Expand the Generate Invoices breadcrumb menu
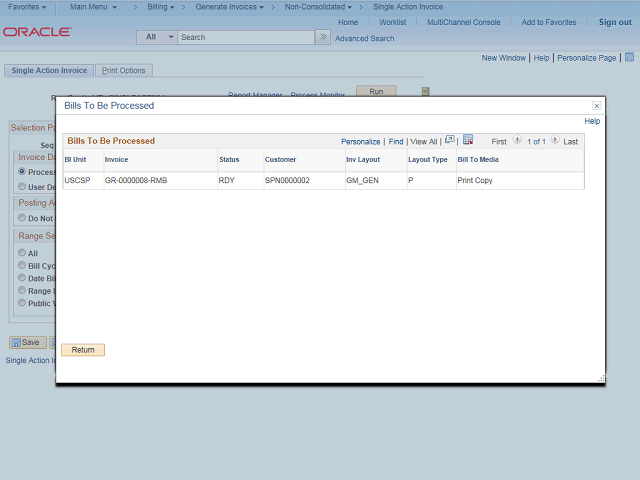 [x=229, y=7]
